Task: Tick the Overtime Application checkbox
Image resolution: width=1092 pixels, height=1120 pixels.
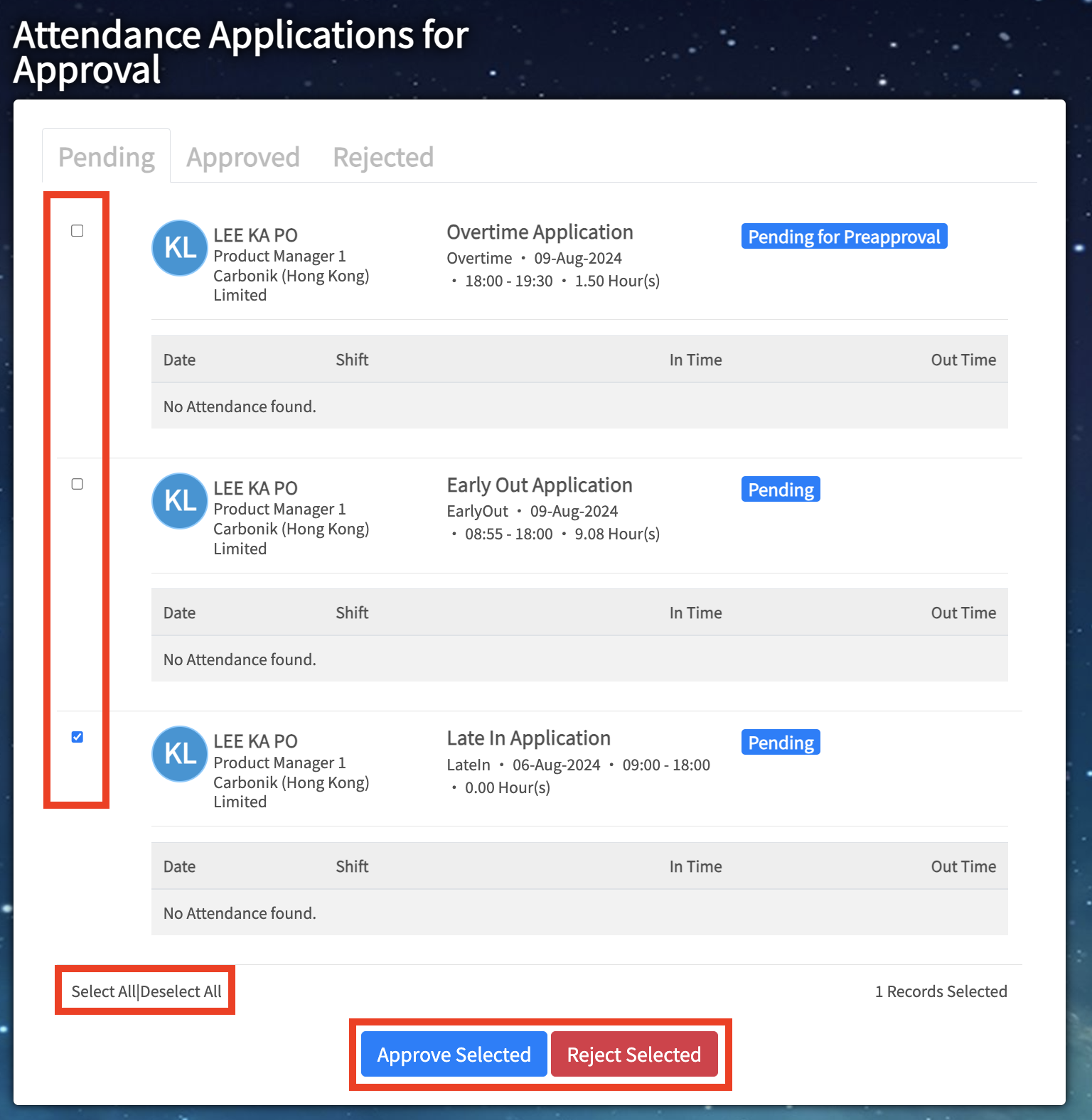Action: click(77, 231)
